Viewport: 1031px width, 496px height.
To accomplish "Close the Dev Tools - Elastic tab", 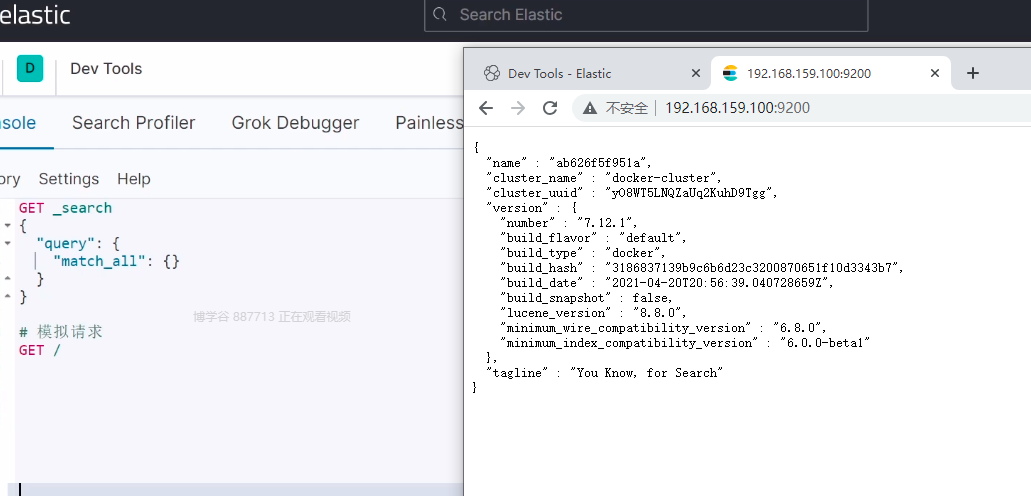I will tap(696, 73).
